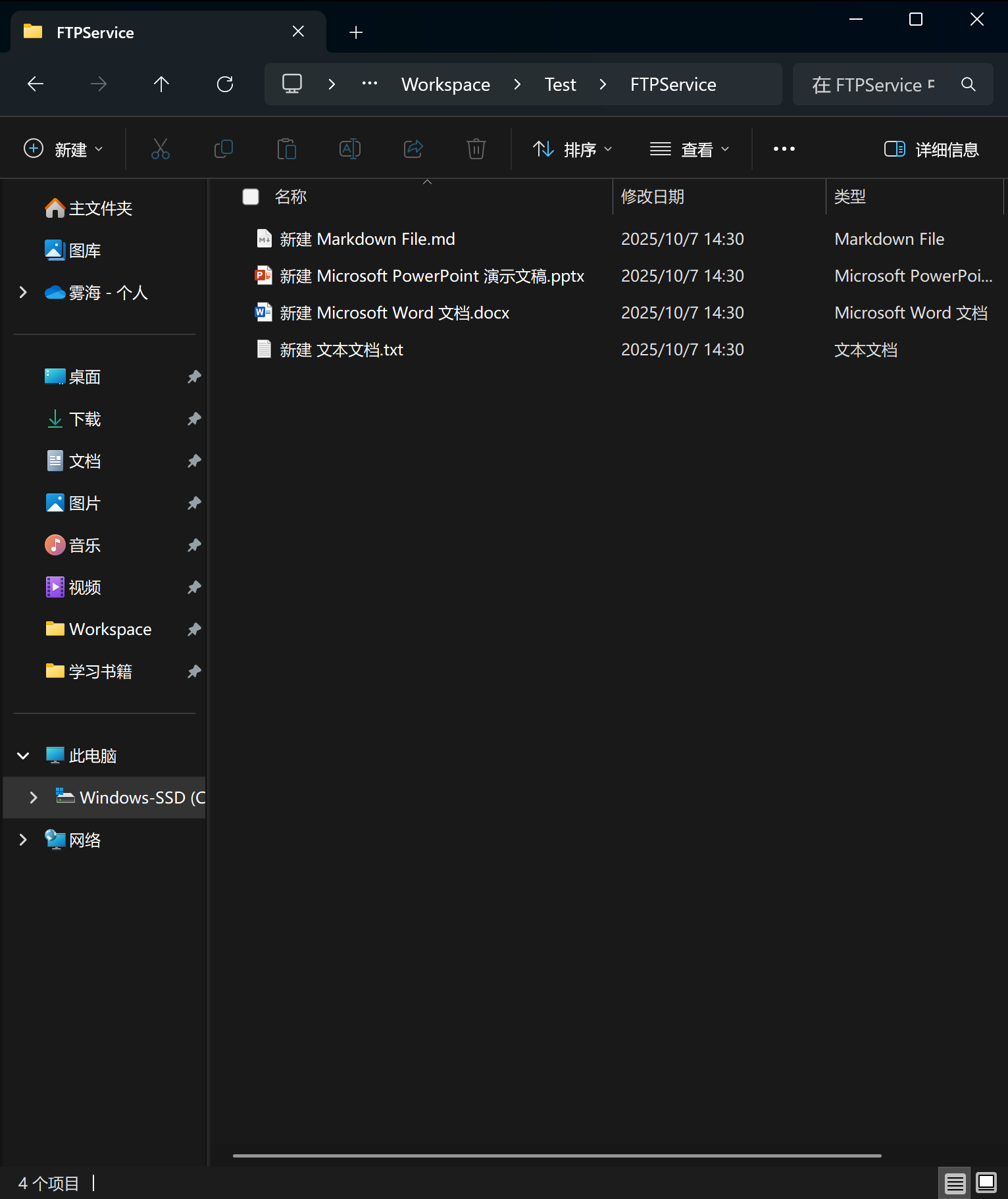
Task: Sort by 类型 column header
Action: point(915,197)
